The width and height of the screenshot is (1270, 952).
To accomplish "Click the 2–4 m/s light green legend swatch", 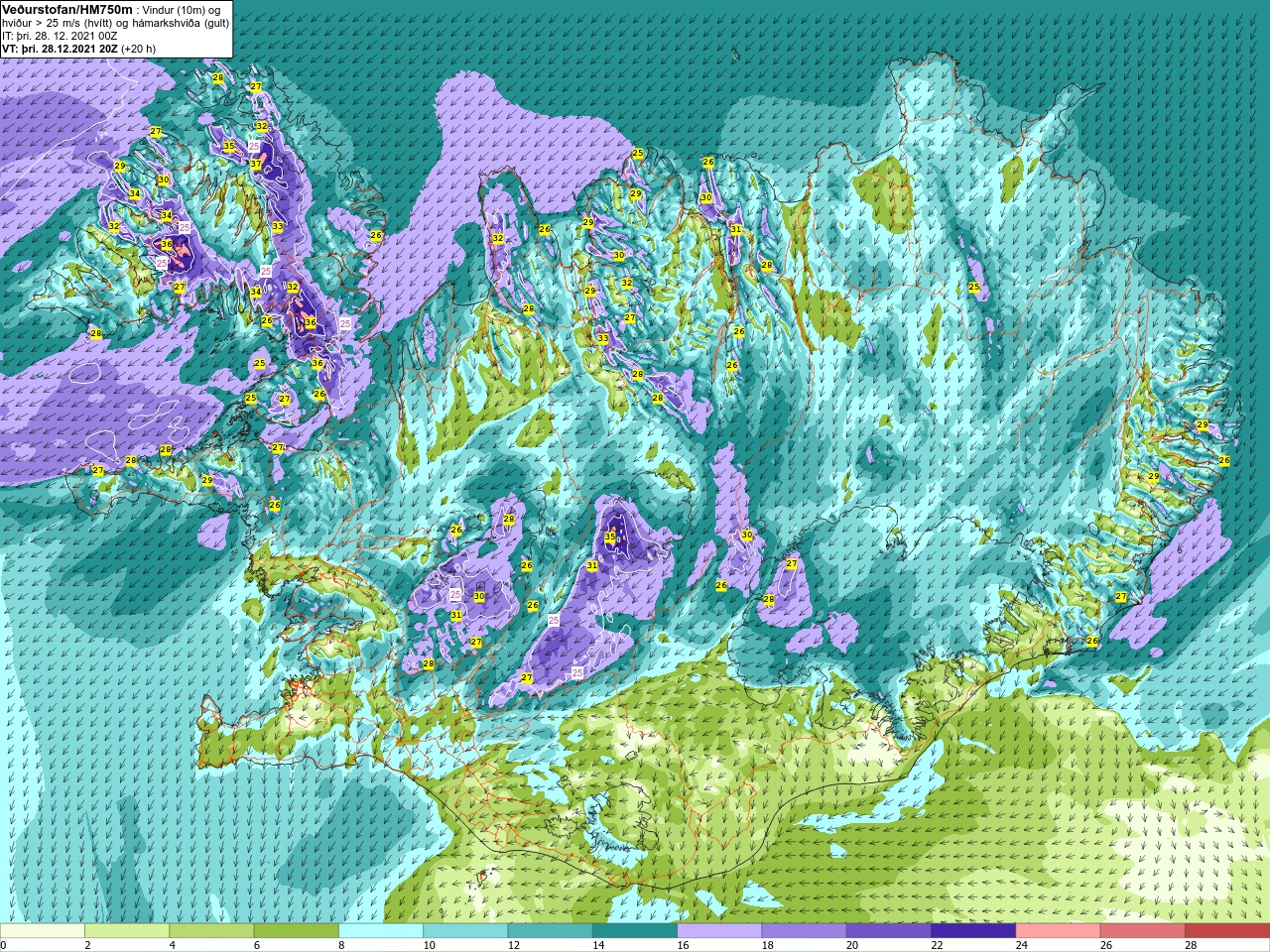I will point(127,931).
